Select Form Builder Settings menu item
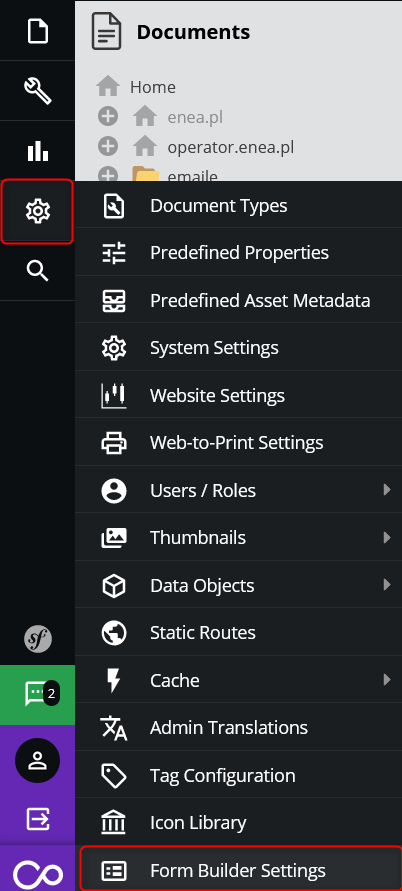 tap(239, 869)
